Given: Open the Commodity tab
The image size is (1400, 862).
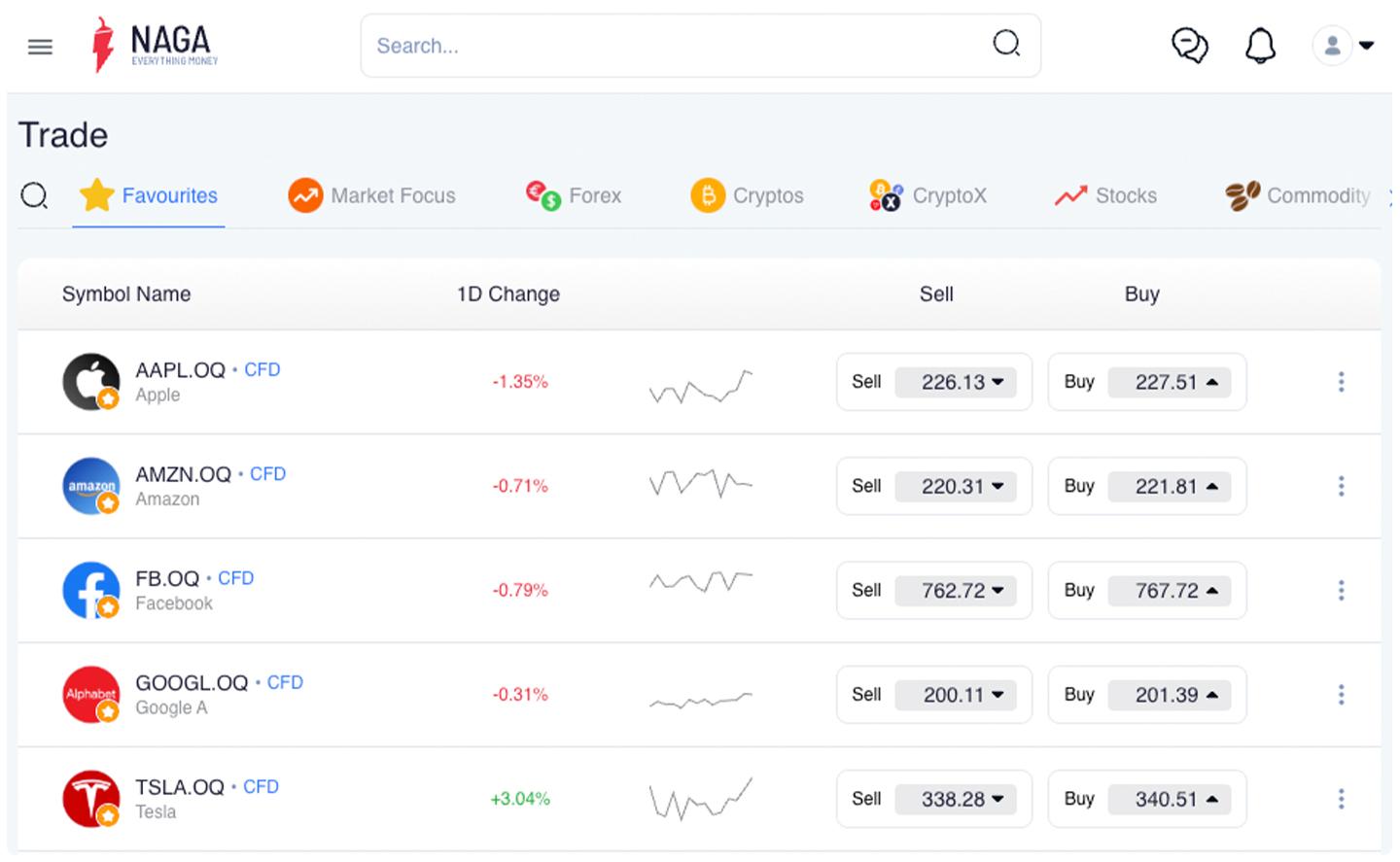Looking at the screenshot, I should (1298, 195).
